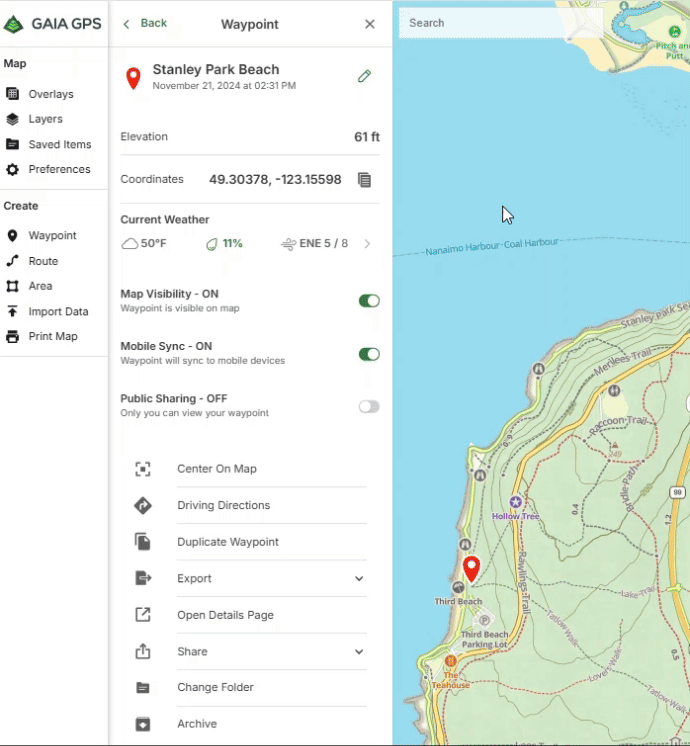The width and height of the screenshot is (690, 746).
Task: Toggle Map Visibility switch off
Action: [x=369, y=301]
